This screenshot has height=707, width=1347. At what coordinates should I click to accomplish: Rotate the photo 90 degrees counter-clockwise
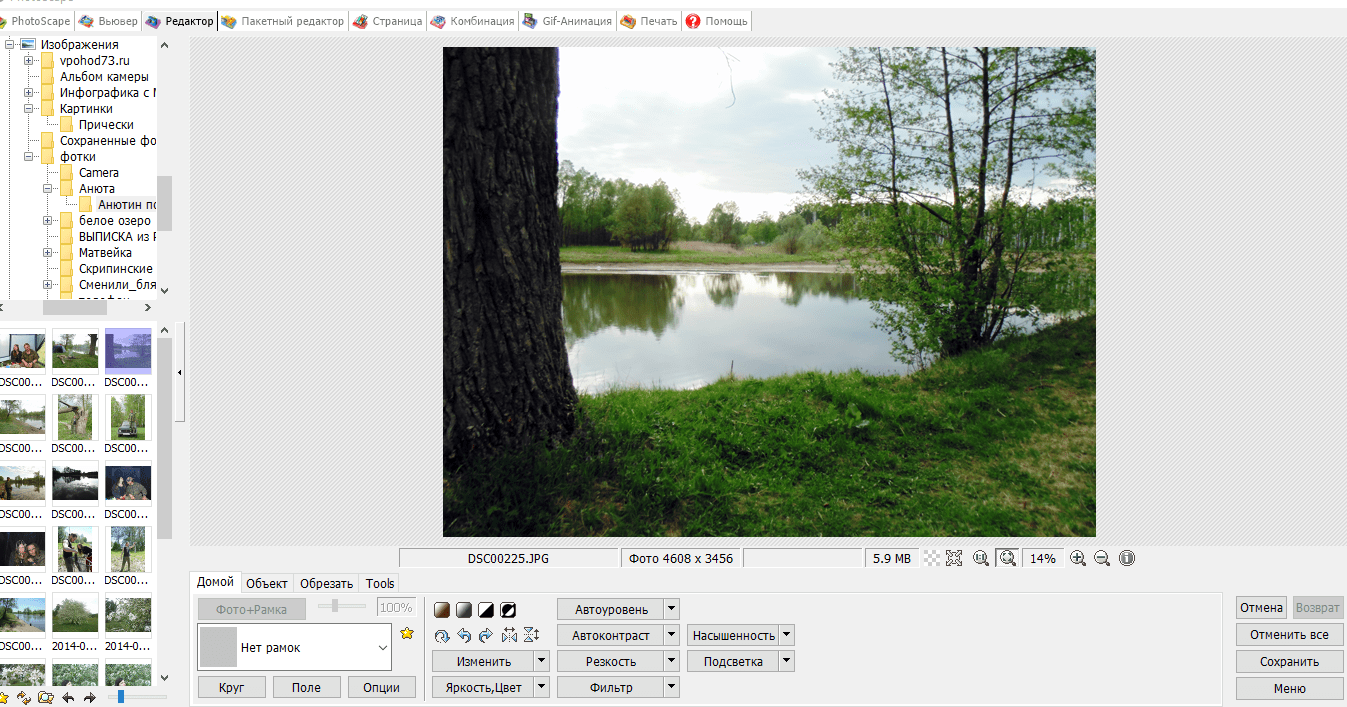coord(464,635)
